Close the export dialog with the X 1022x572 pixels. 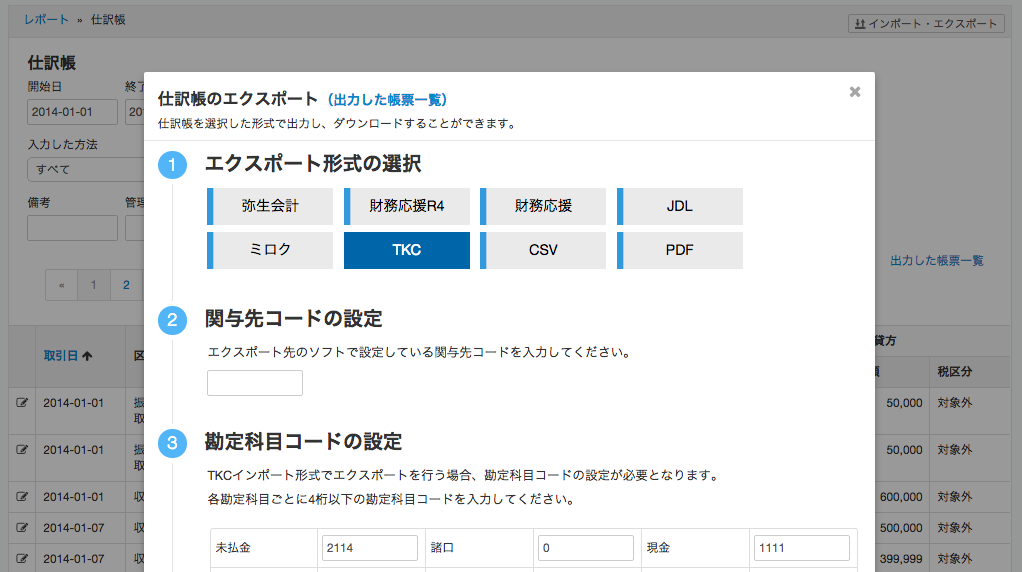(854, 92)
